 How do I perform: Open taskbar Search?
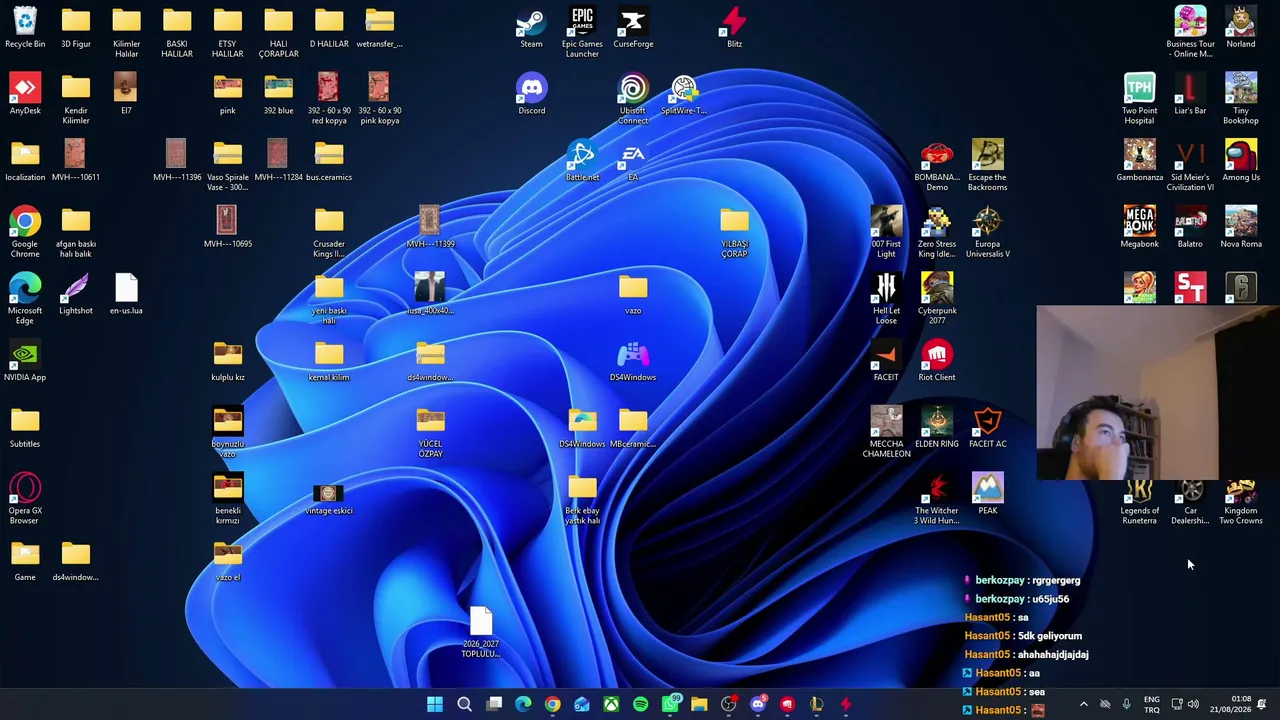point(464,705)
